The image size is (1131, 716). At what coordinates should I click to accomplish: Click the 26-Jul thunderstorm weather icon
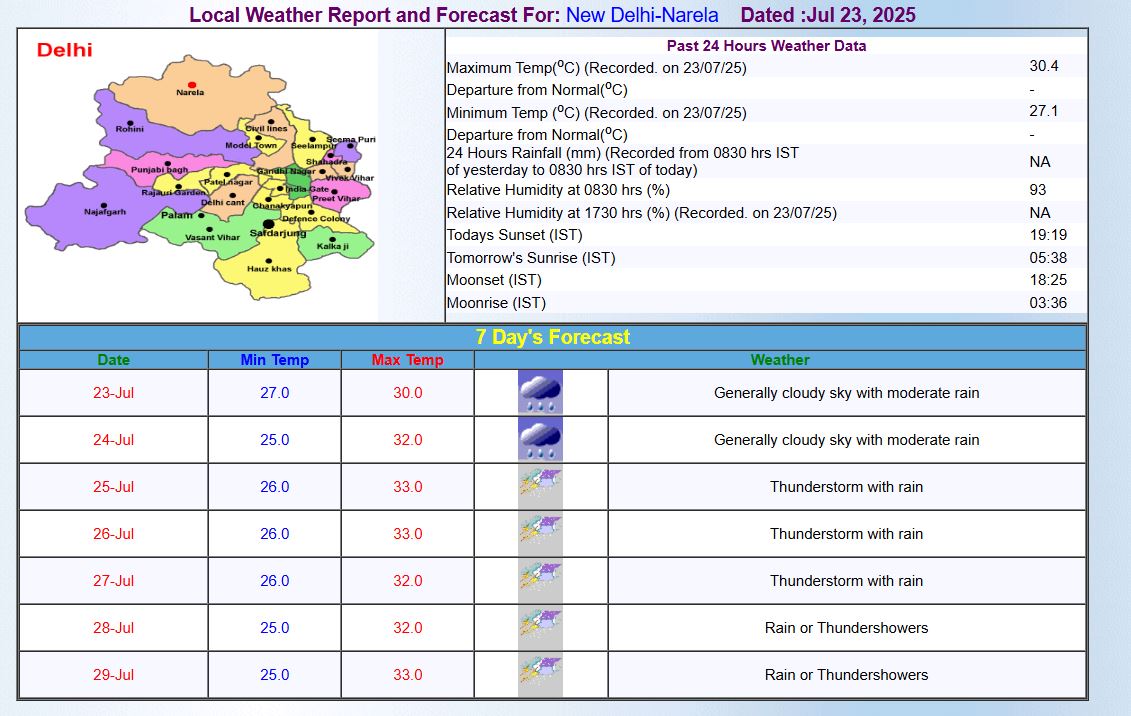point(540,534)
